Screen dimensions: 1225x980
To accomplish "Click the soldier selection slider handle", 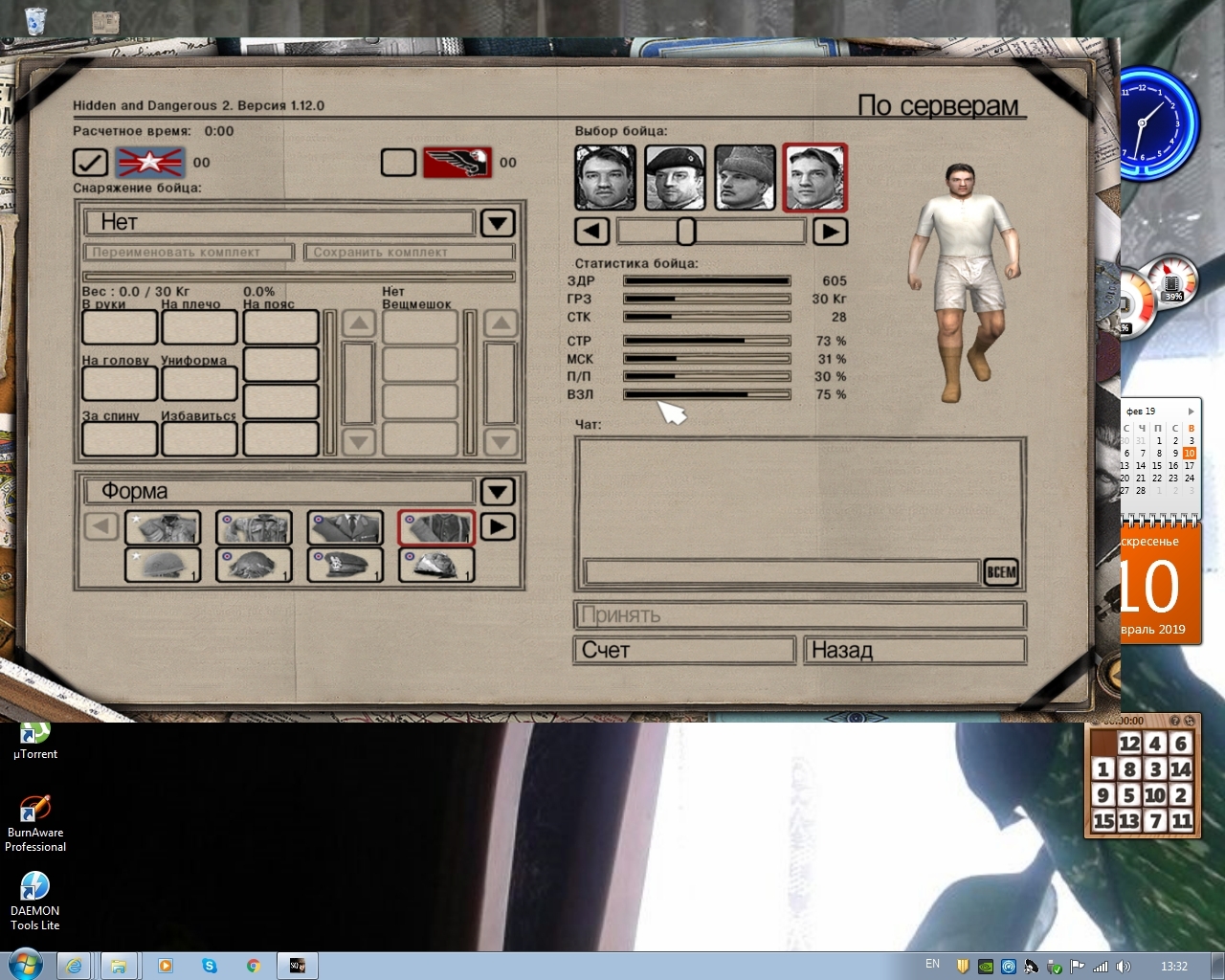I will (686, 232).
